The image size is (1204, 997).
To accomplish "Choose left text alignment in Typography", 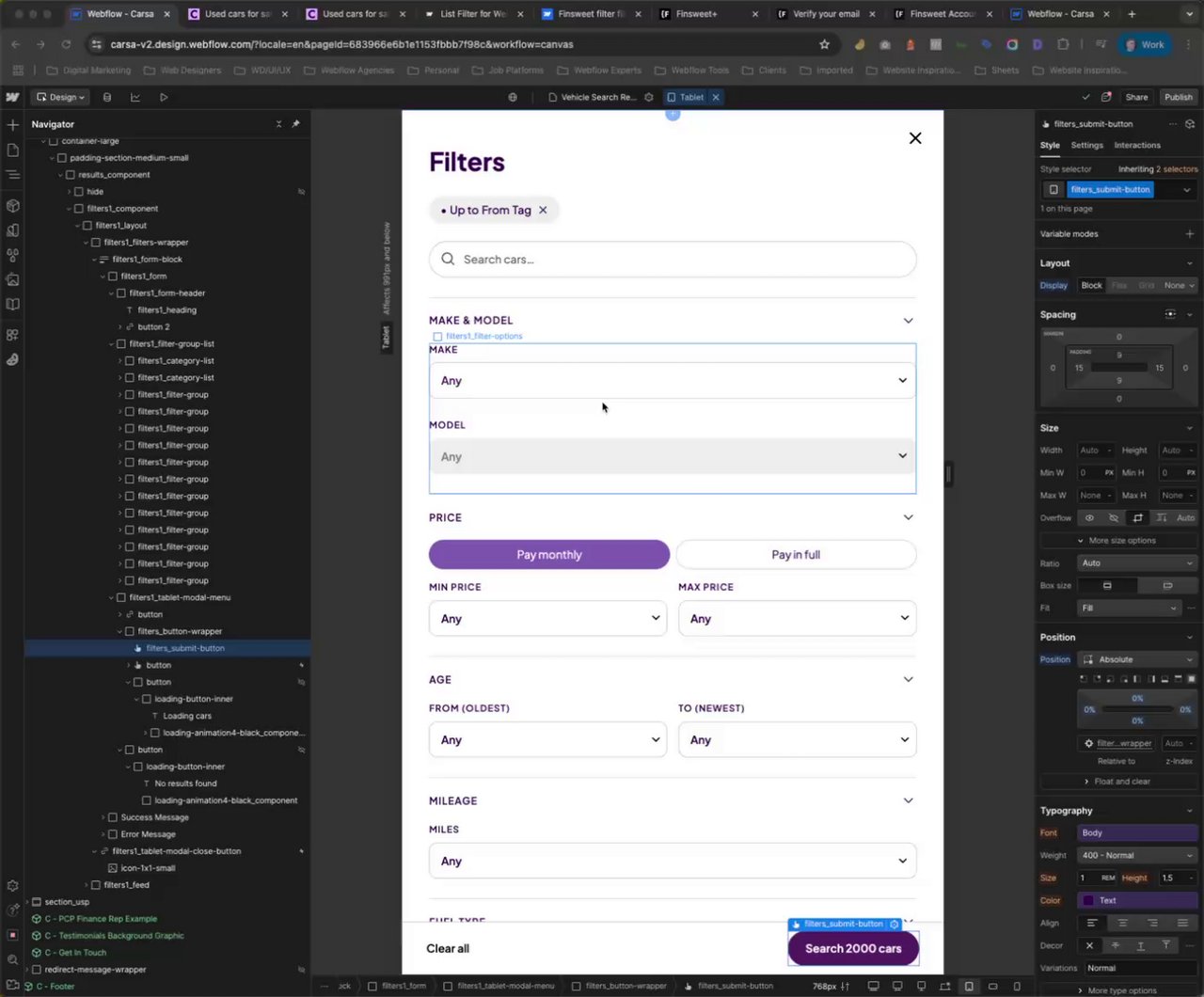I will [1092, 924].
